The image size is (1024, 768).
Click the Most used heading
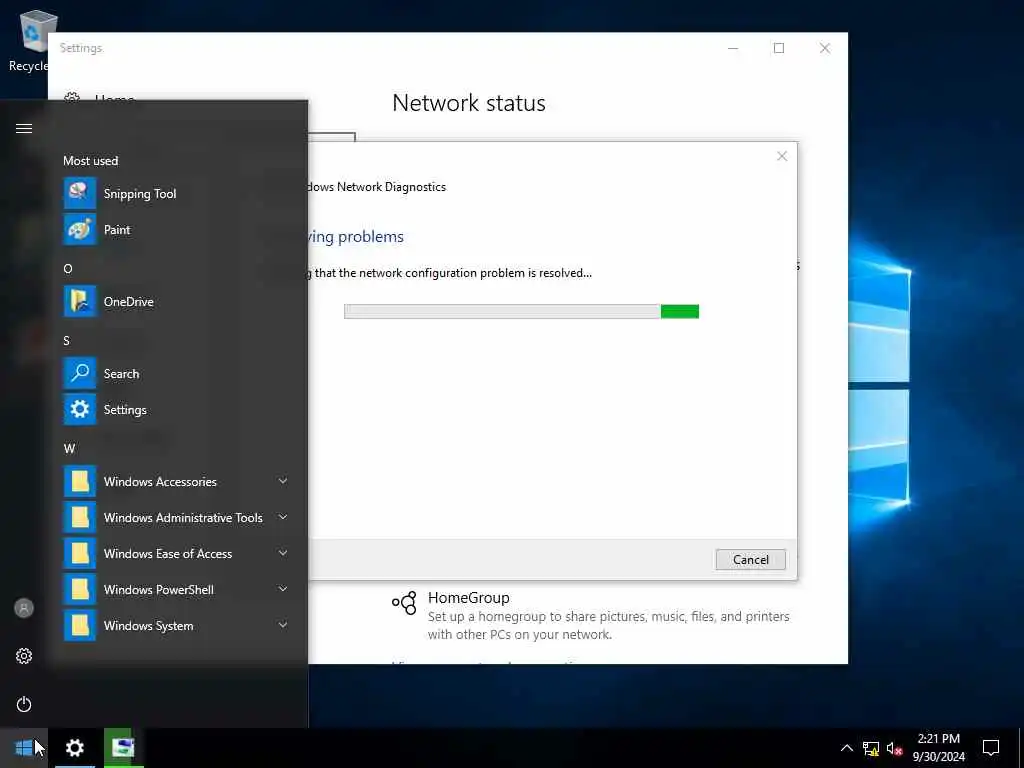(x=91, y=161)
